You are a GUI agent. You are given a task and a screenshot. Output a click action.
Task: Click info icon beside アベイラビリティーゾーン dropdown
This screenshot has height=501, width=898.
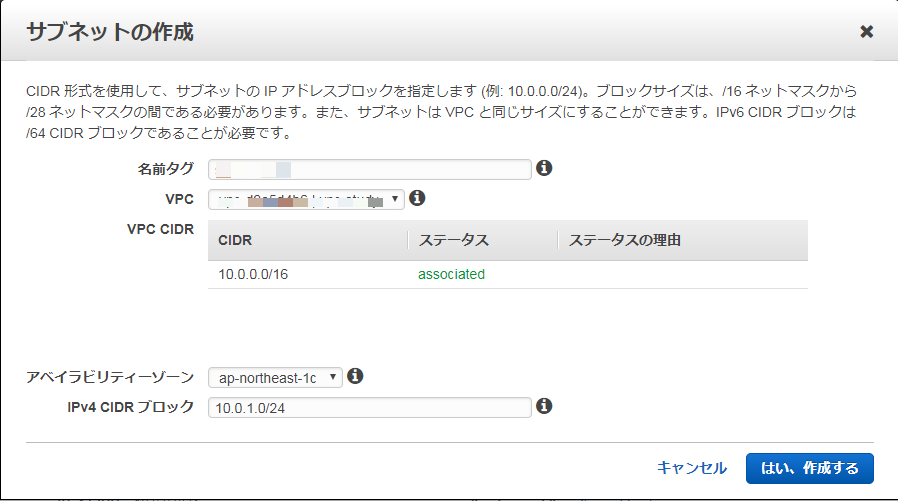point(355,377)
